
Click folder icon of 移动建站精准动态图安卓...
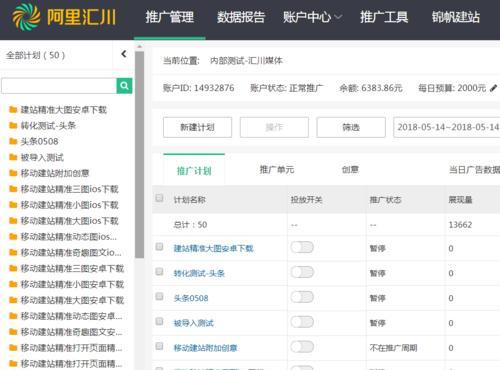pos(13,316)
